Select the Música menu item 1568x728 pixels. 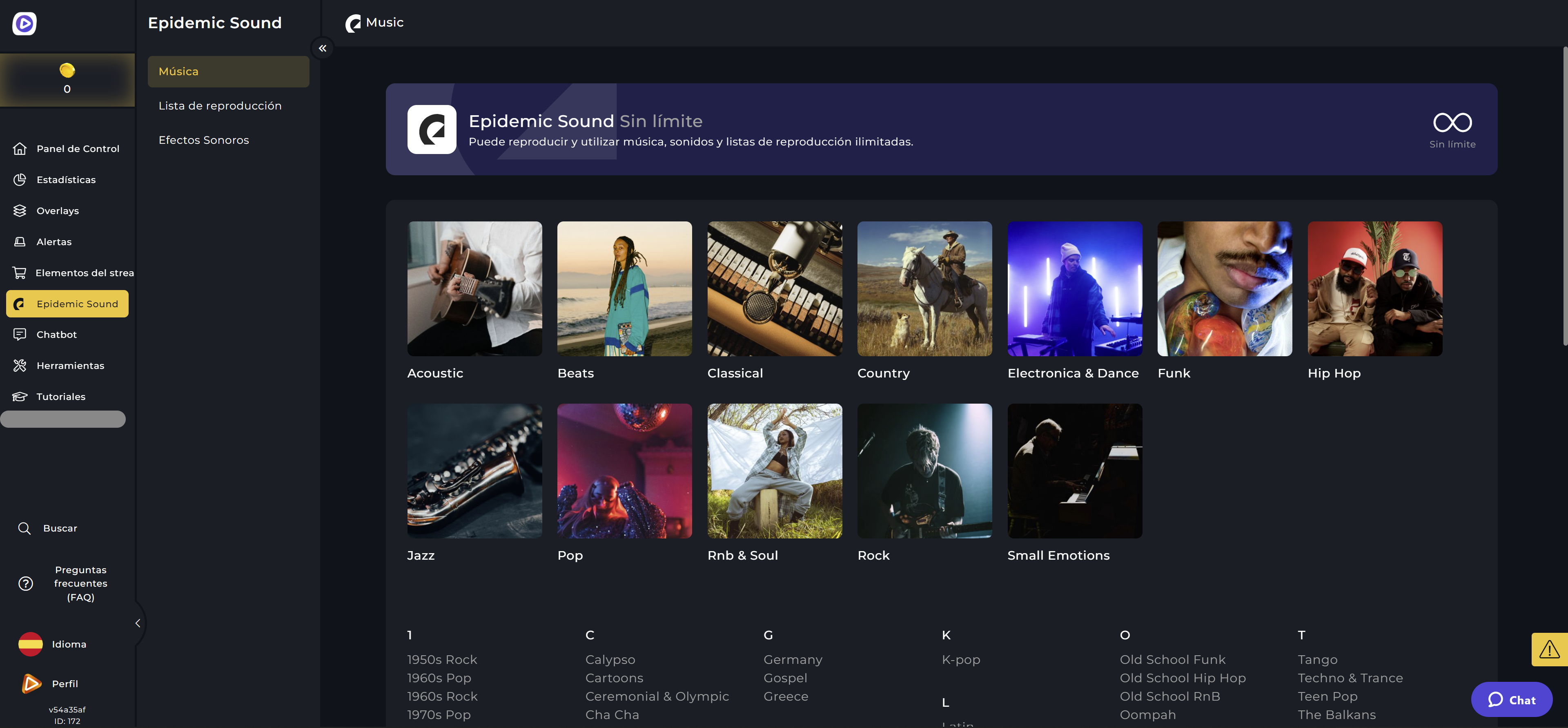point(228,72)
